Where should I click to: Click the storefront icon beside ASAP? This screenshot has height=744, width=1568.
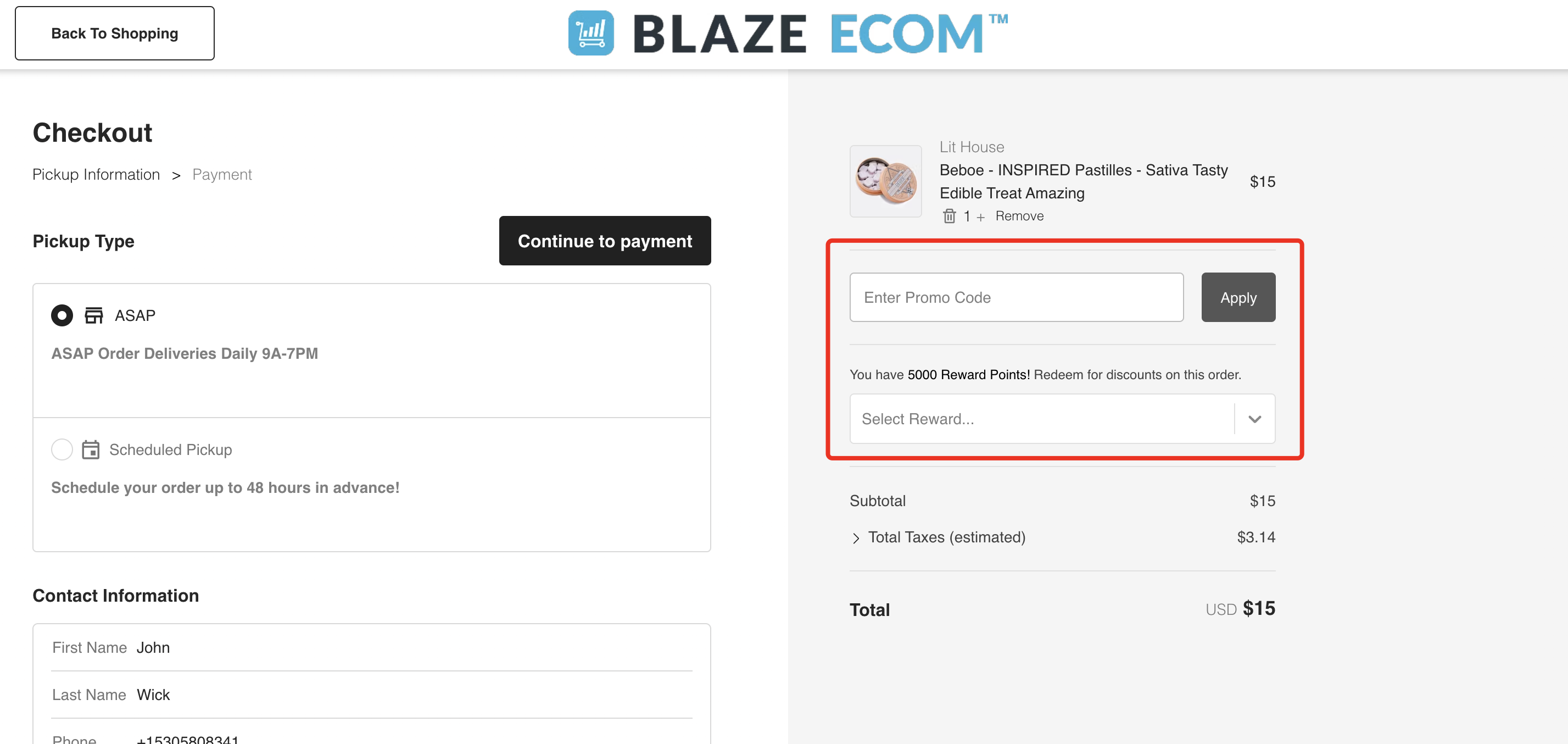coord(94,315)
